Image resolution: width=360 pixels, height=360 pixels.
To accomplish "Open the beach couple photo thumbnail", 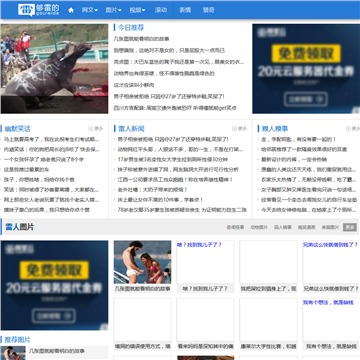I will pos(142,262).
